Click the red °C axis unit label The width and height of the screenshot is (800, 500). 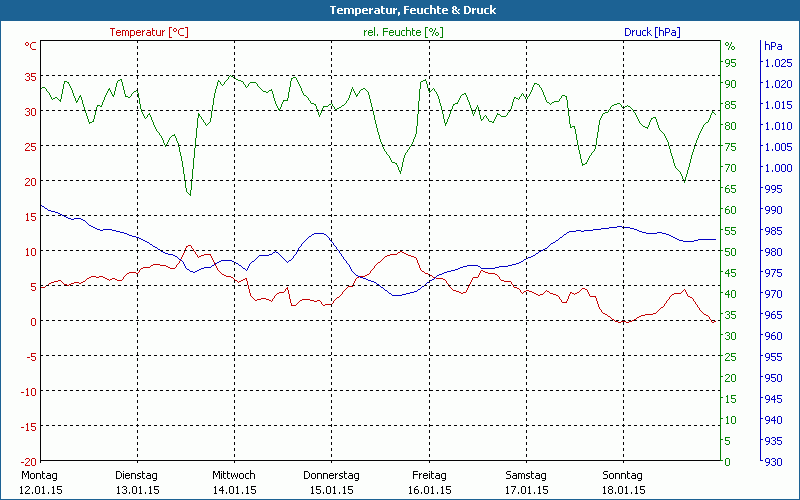click(31, 46)
